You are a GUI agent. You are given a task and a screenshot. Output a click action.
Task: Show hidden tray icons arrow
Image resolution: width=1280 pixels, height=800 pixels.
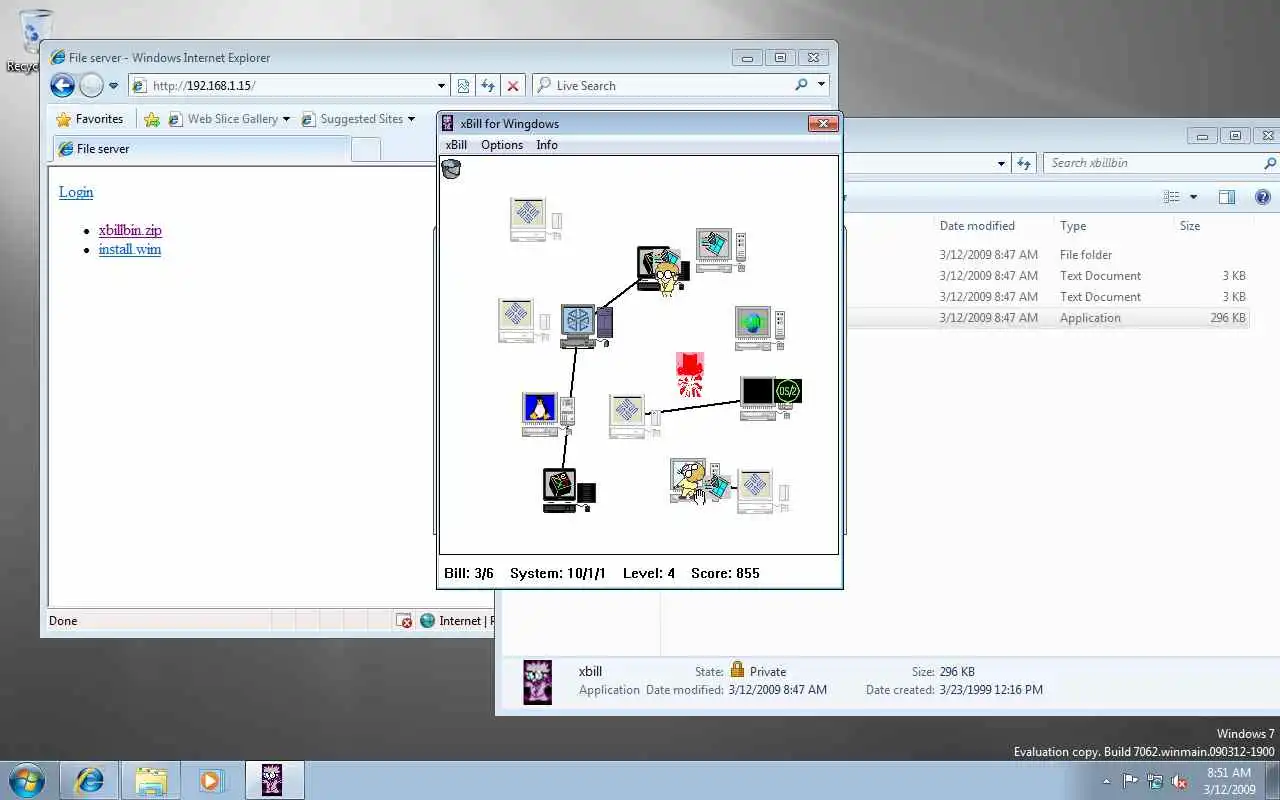click(1106, 781)
